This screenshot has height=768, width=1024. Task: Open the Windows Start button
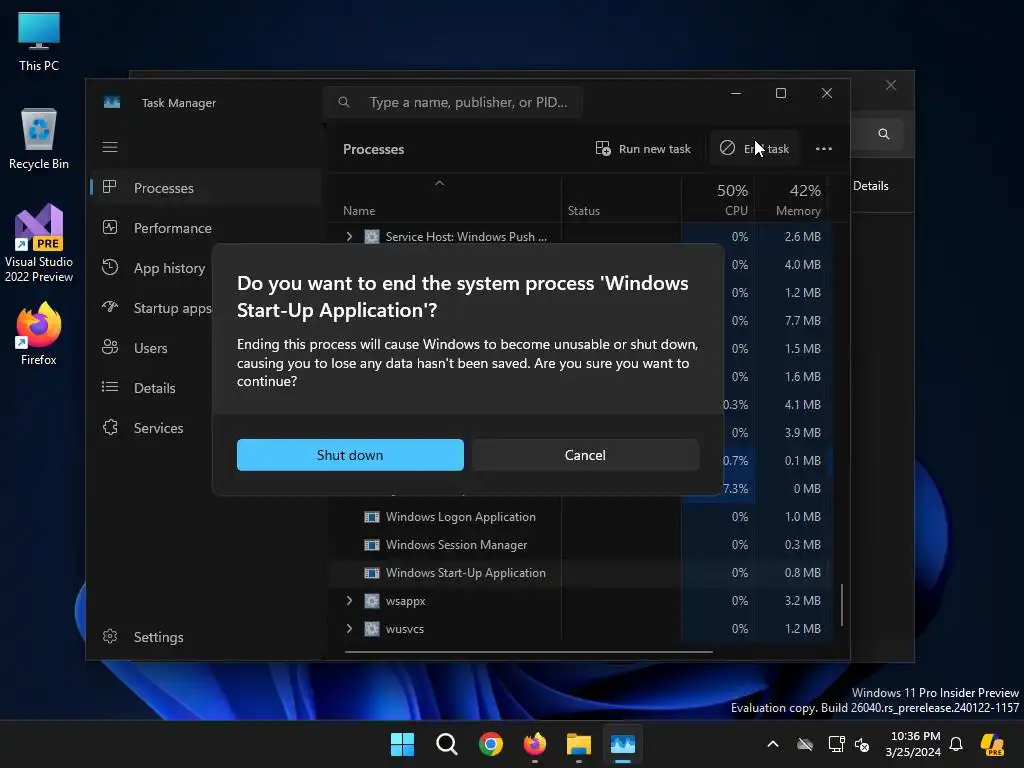[x=402, y=744]
